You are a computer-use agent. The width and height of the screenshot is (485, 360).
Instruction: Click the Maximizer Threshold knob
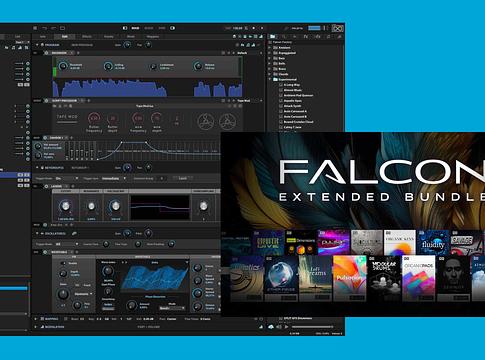click(63, 66)
